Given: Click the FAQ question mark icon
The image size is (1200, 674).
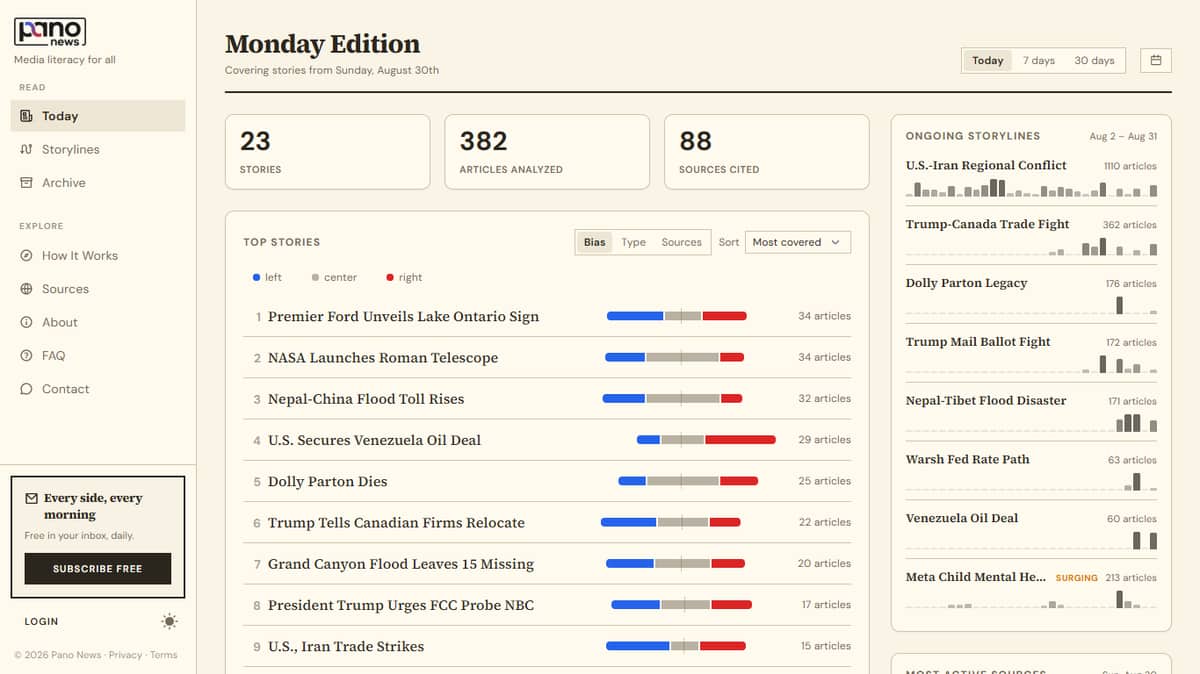Looking at the screenshot, I should point(26,356).
